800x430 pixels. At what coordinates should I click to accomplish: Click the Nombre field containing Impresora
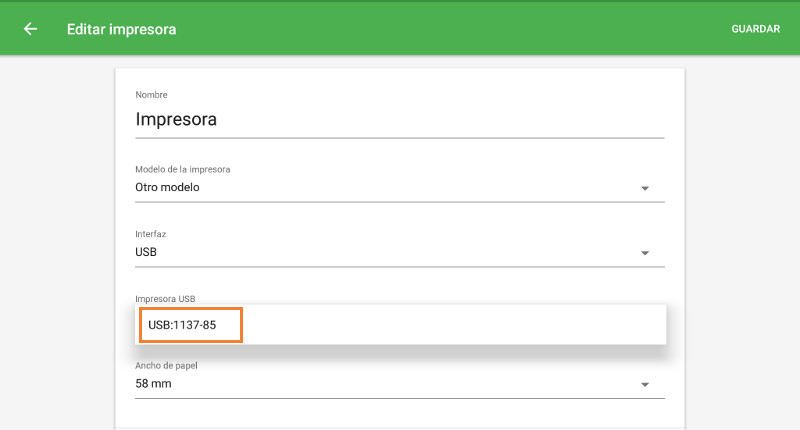click(x=399, y=120)
